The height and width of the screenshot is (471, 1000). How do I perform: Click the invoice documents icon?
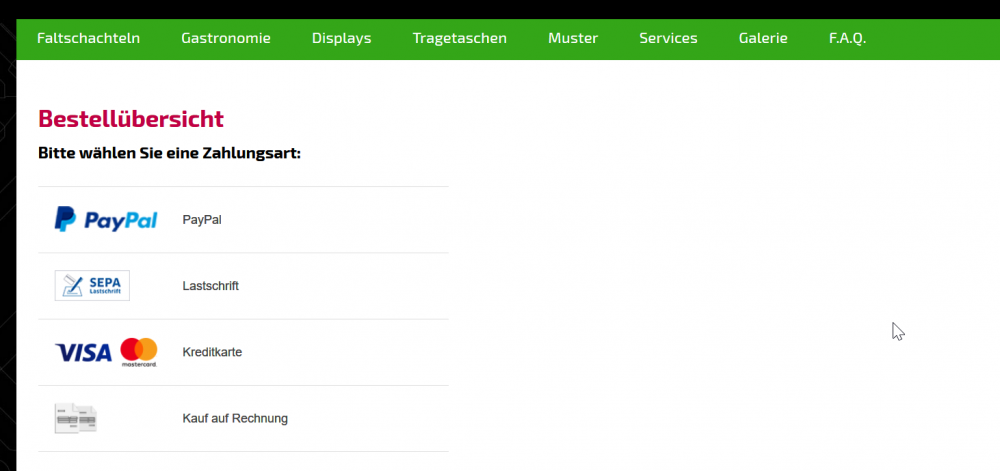(76, 419)
